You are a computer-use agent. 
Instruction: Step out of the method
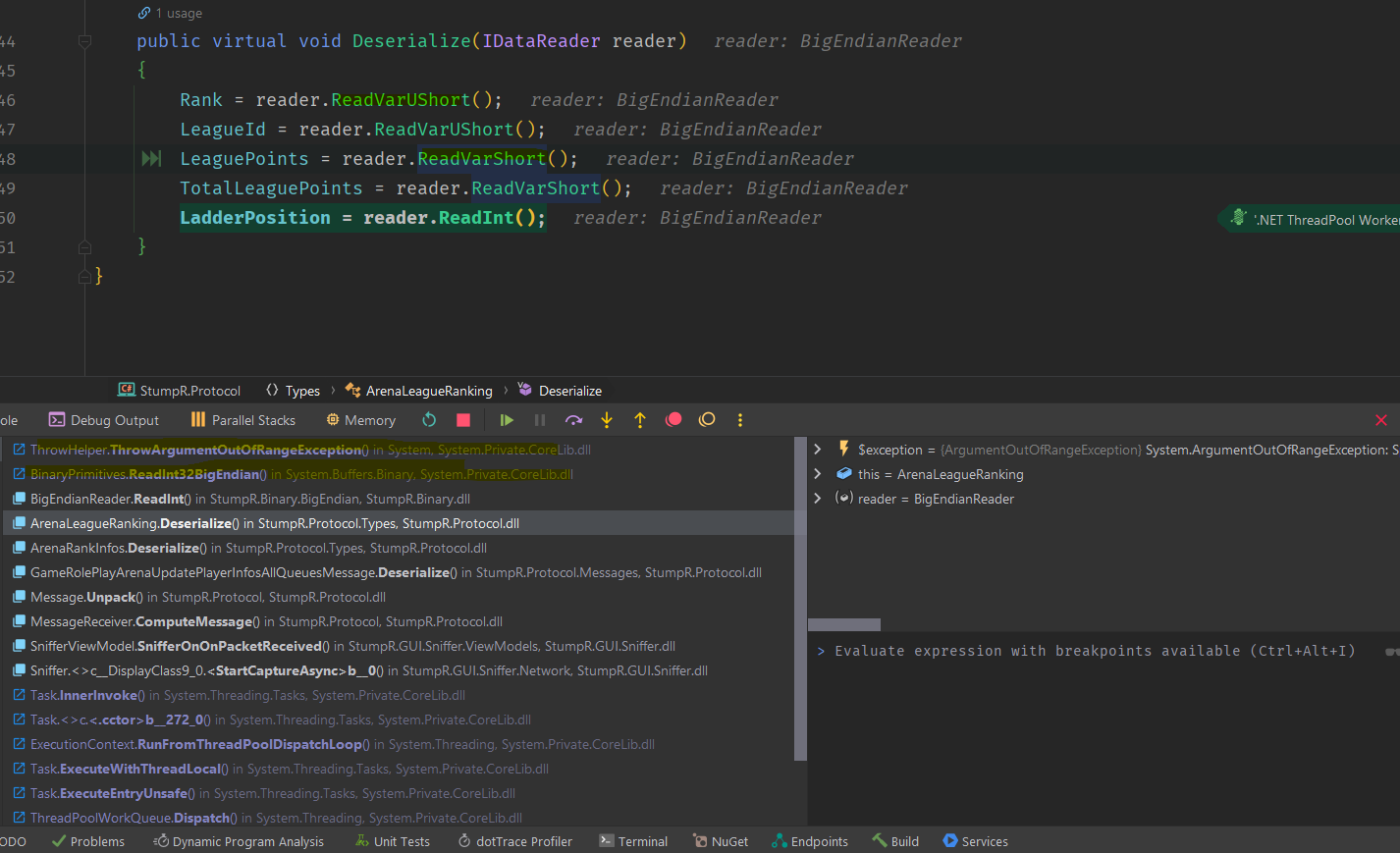[640, 420]
